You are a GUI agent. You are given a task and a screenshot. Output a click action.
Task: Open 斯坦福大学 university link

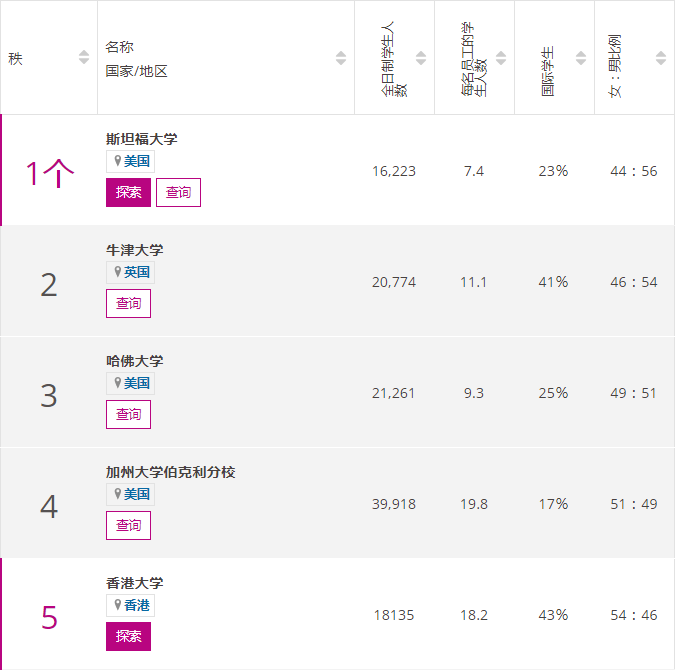tap(141, 139)
